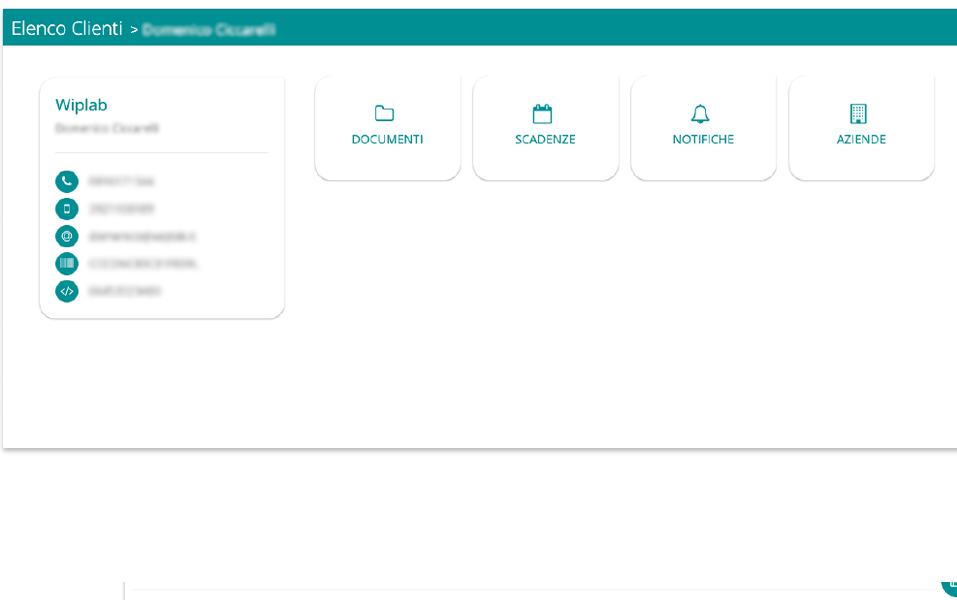Viewport: 957px width, 600px height.
Task: Click the blurred client name under Wiplab
Action: (x=107, y=128)
